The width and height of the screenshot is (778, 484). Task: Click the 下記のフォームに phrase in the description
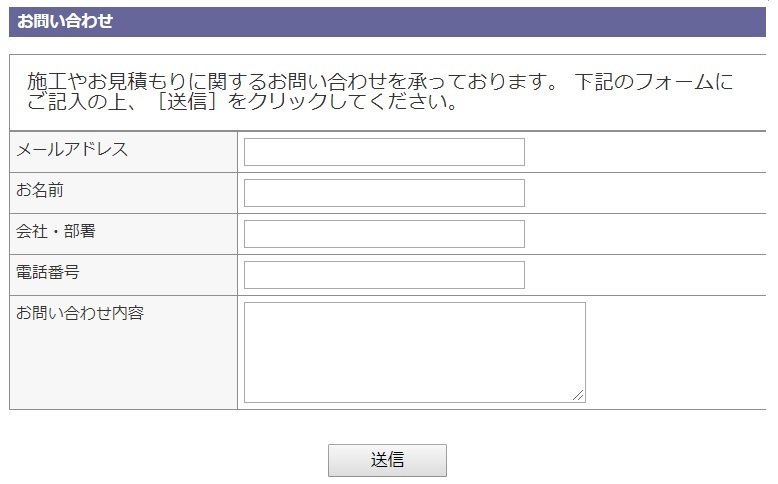654,81
